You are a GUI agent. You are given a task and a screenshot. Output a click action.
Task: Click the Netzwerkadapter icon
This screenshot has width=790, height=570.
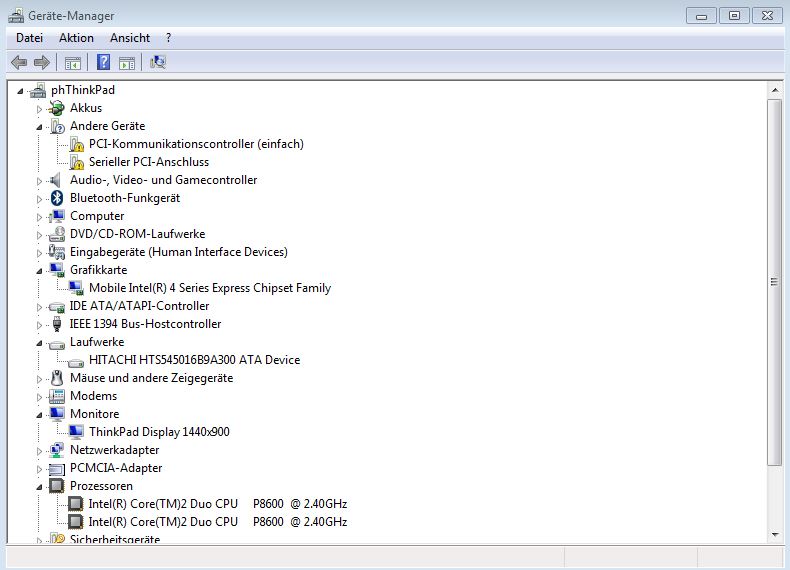click(x=56, y=450)
